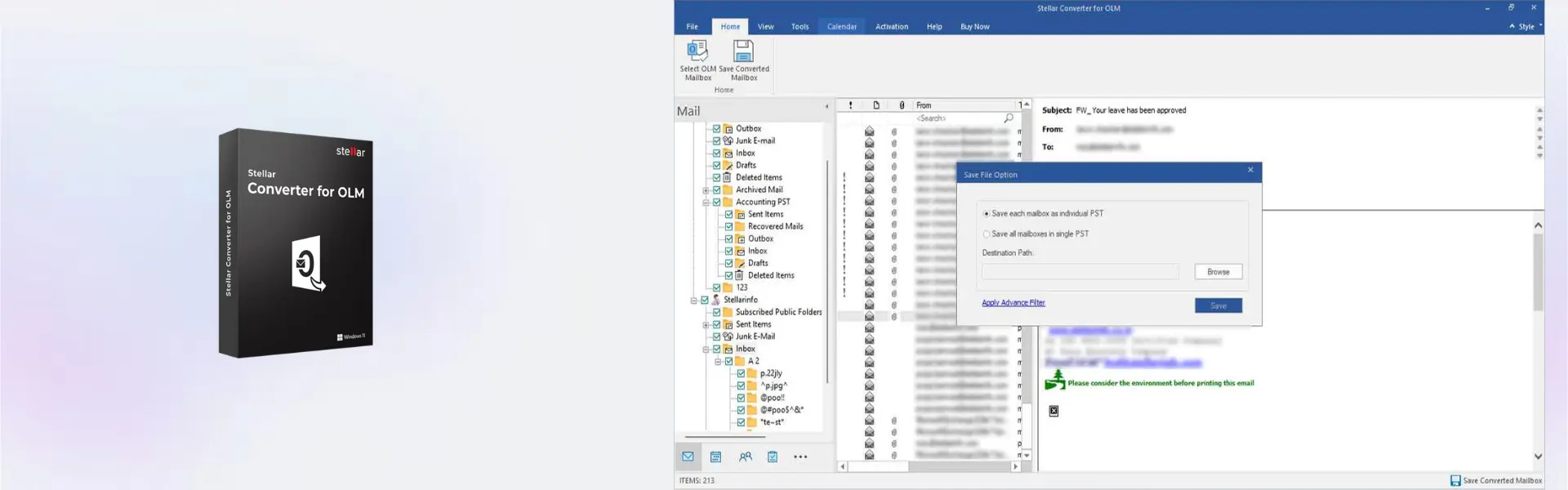Open the Calendar view icon in bottom navigation
The height and width of the screenshot is (490, 1568).
(715, 457)
